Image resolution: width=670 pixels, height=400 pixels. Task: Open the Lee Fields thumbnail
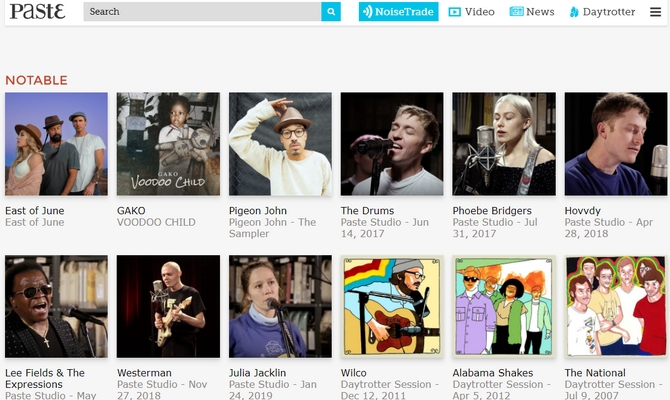tap(56, 306)
